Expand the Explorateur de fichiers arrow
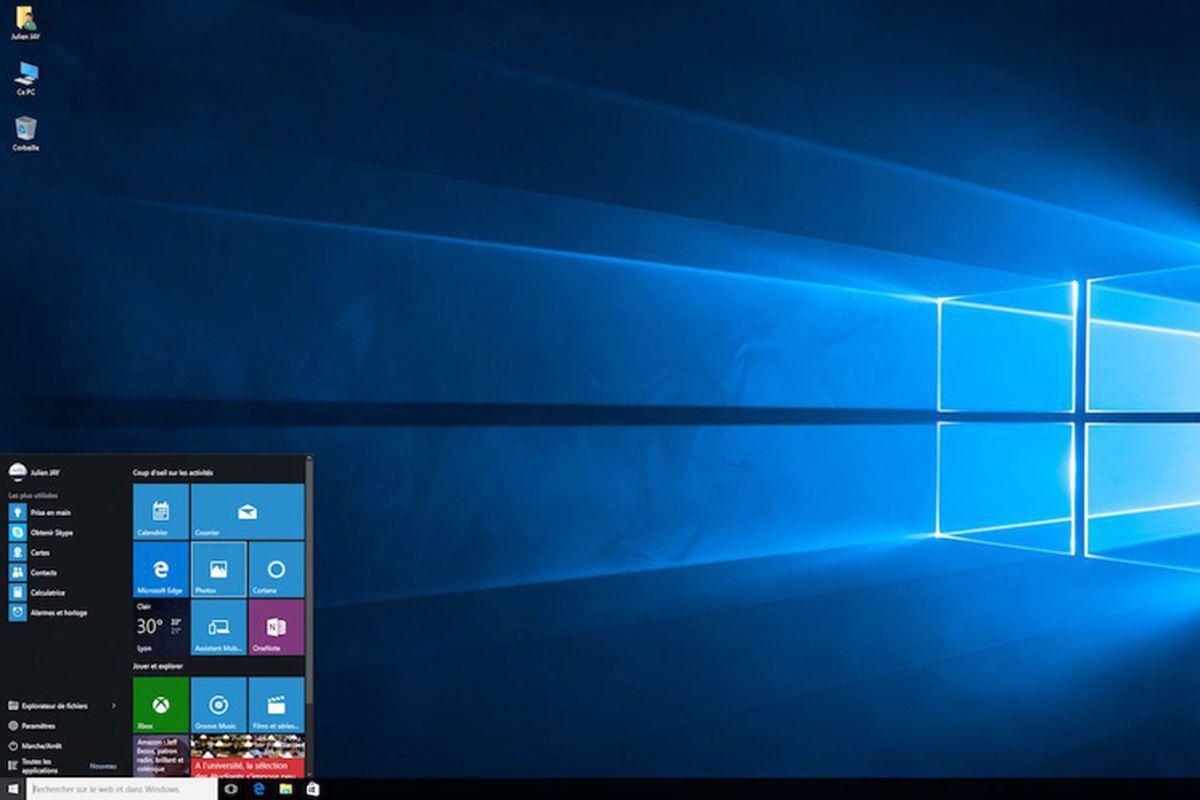This screenshot has height=800, width=1200. point(113,706)
